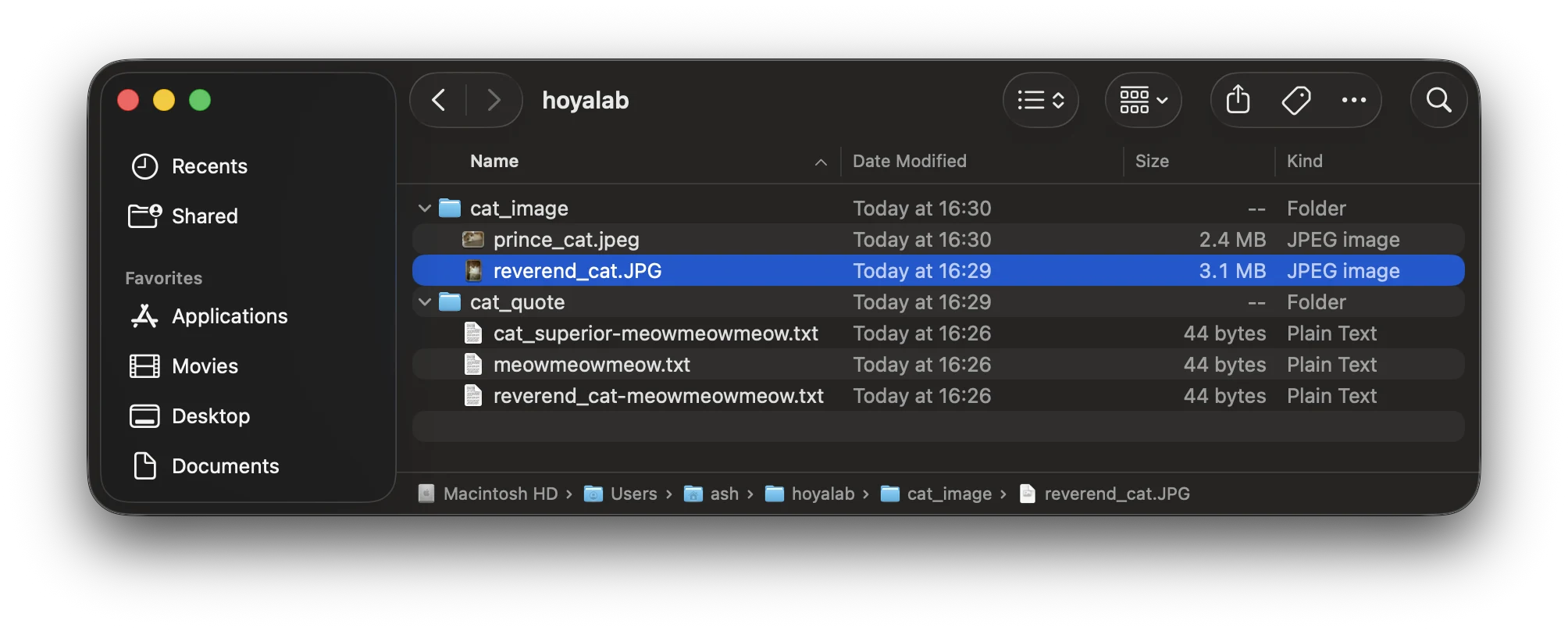
Task: Click reverend_cat.JPG in the path bar
Action: (1105, 494)
